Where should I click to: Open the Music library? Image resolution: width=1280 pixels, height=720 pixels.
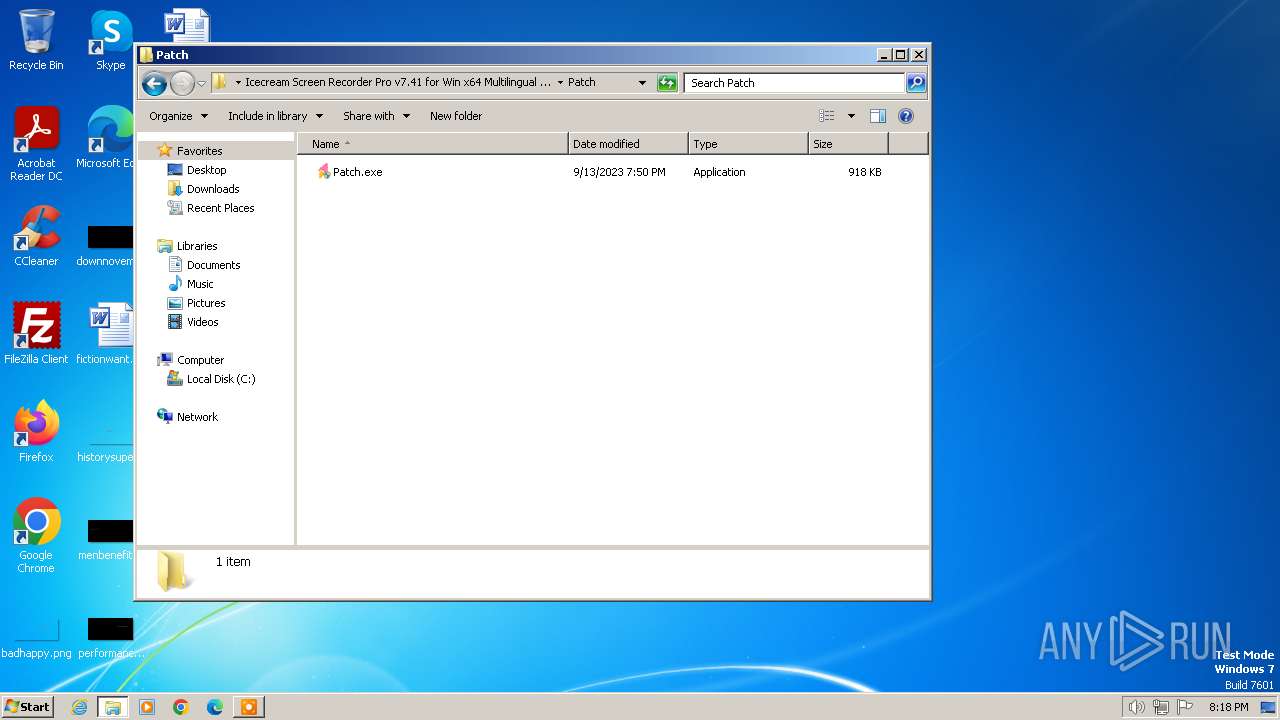coord(200,284)
